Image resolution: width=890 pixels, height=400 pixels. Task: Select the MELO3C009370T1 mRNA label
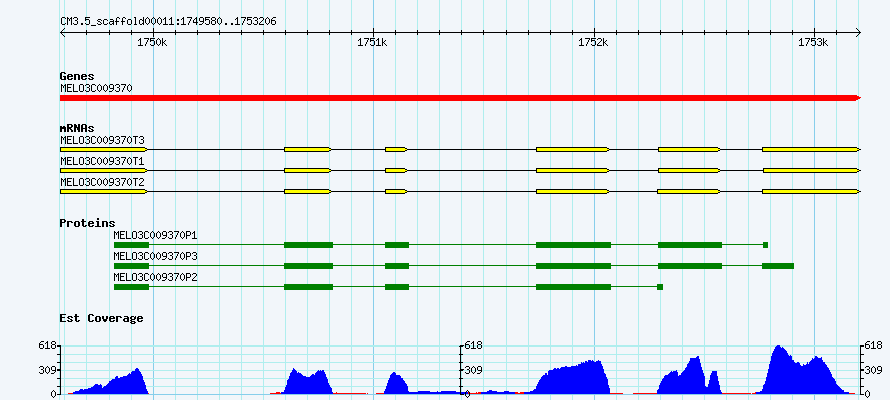pyautogui.click(x=102, y=161)
